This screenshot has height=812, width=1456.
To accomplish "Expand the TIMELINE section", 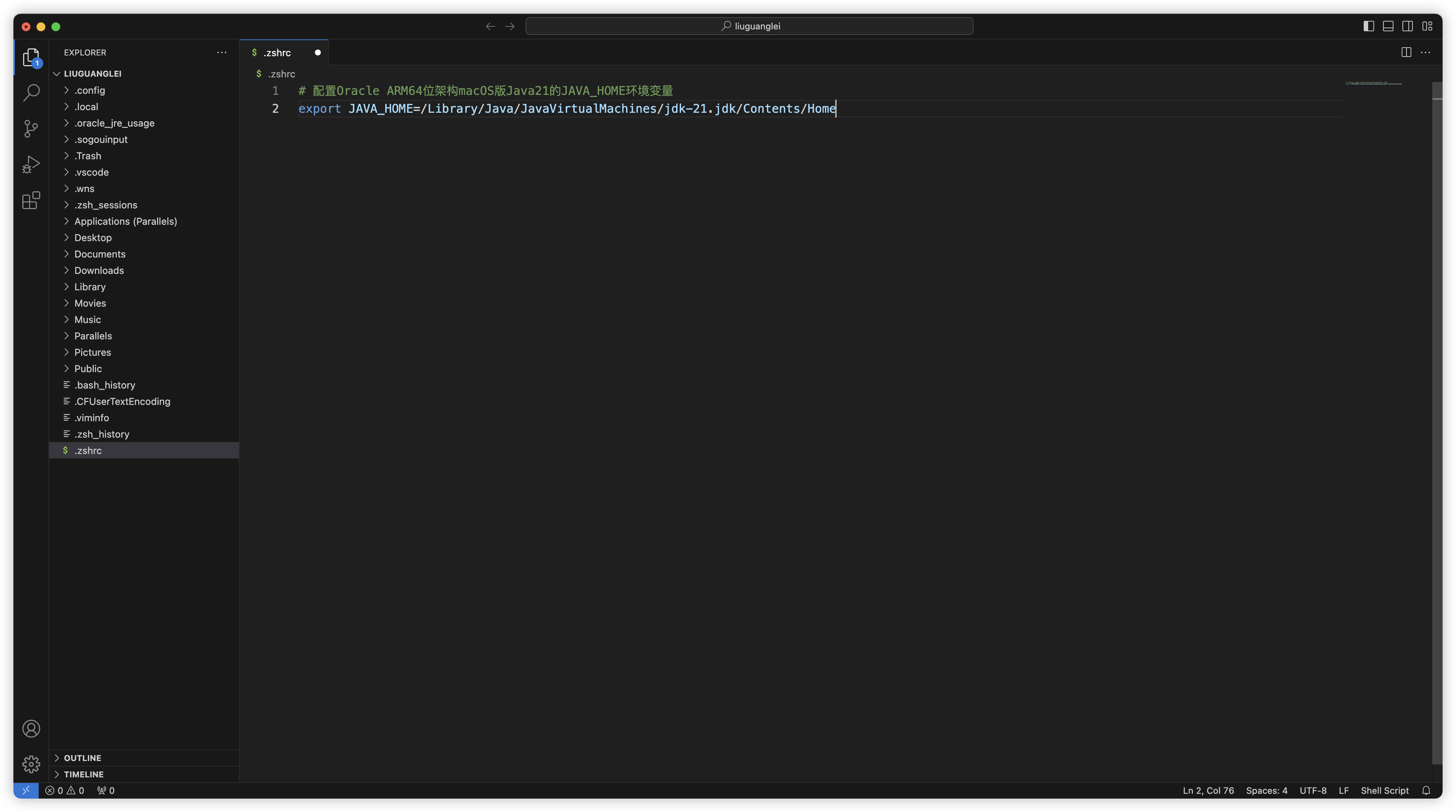I will tap(84, 774).
